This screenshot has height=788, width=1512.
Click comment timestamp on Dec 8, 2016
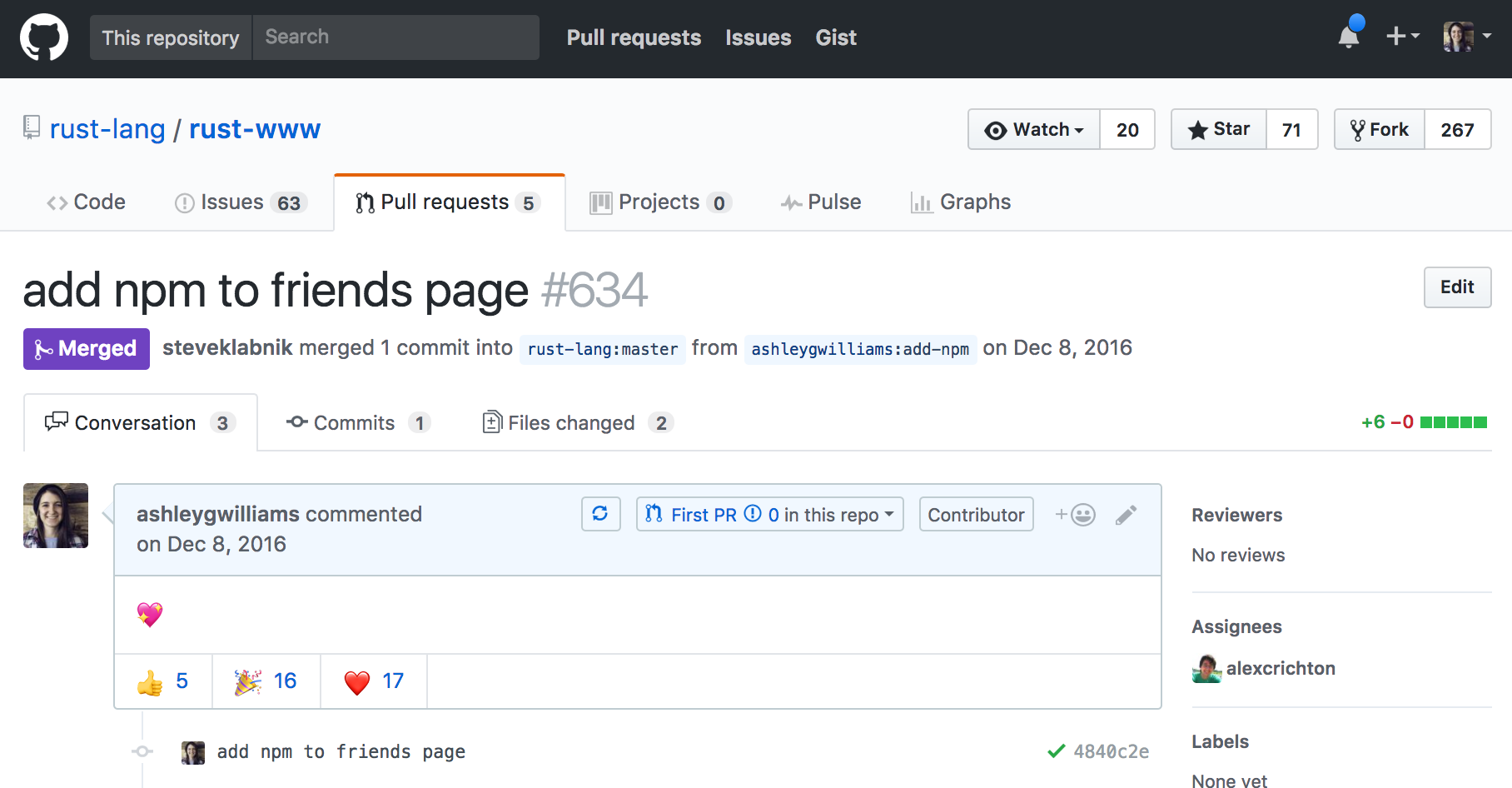(x=211, y=544)
